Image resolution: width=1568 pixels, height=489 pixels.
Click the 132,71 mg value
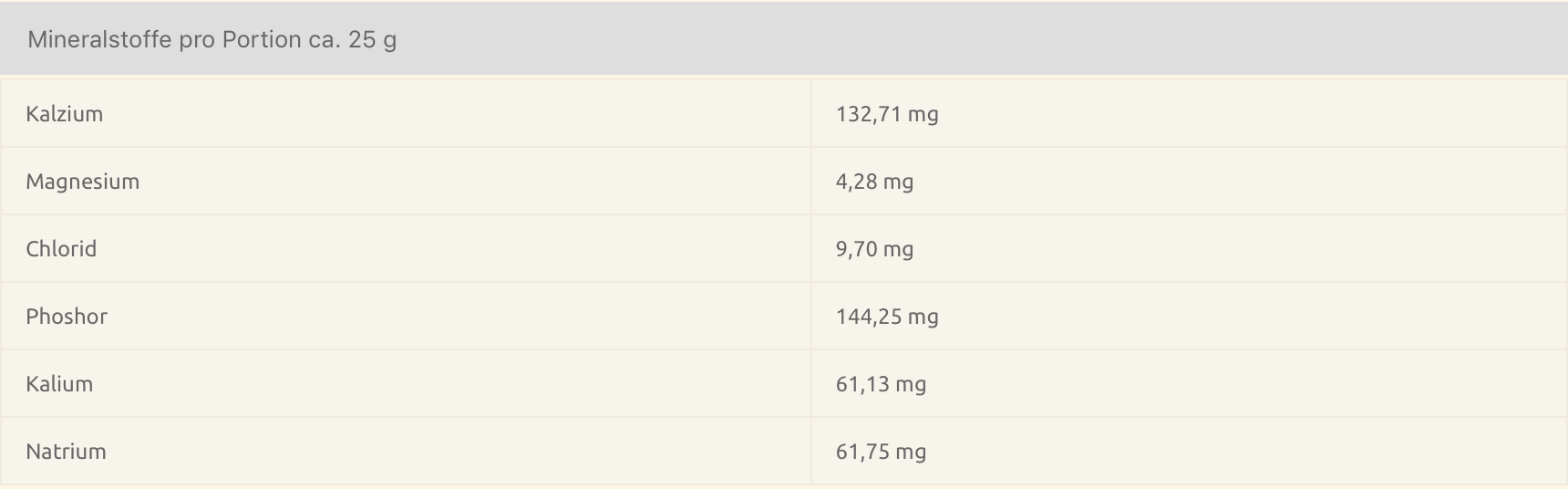pos(887,114)
